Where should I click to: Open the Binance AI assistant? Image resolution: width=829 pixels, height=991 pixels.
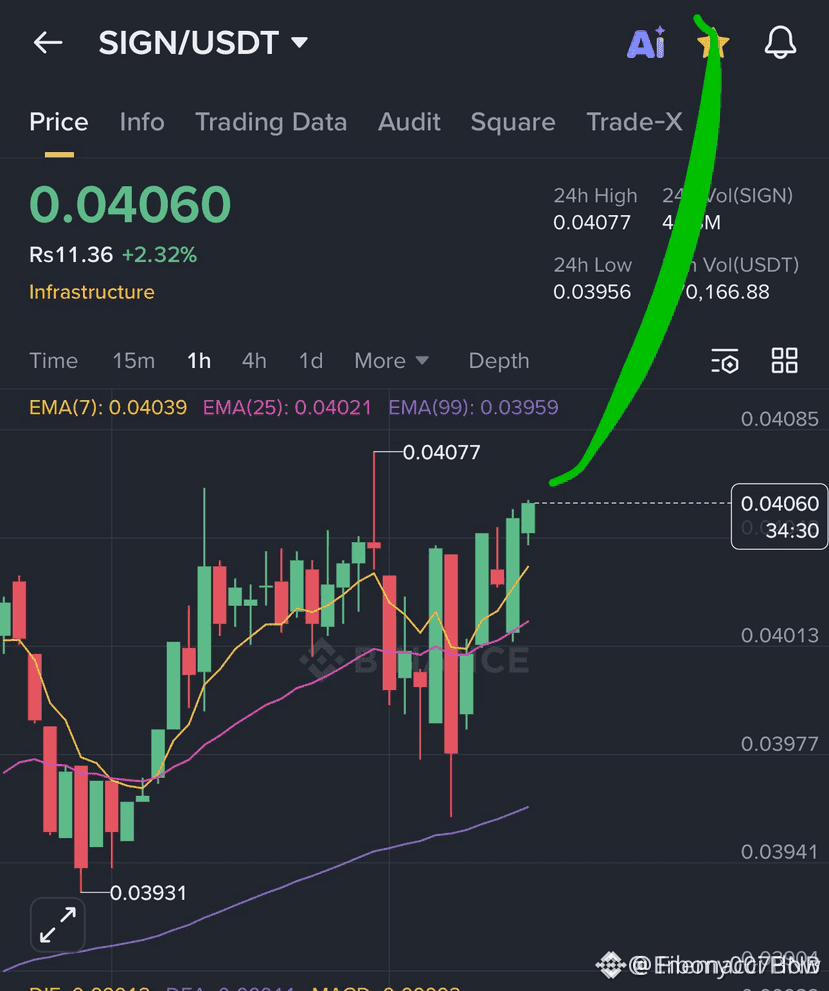(645, 42)
